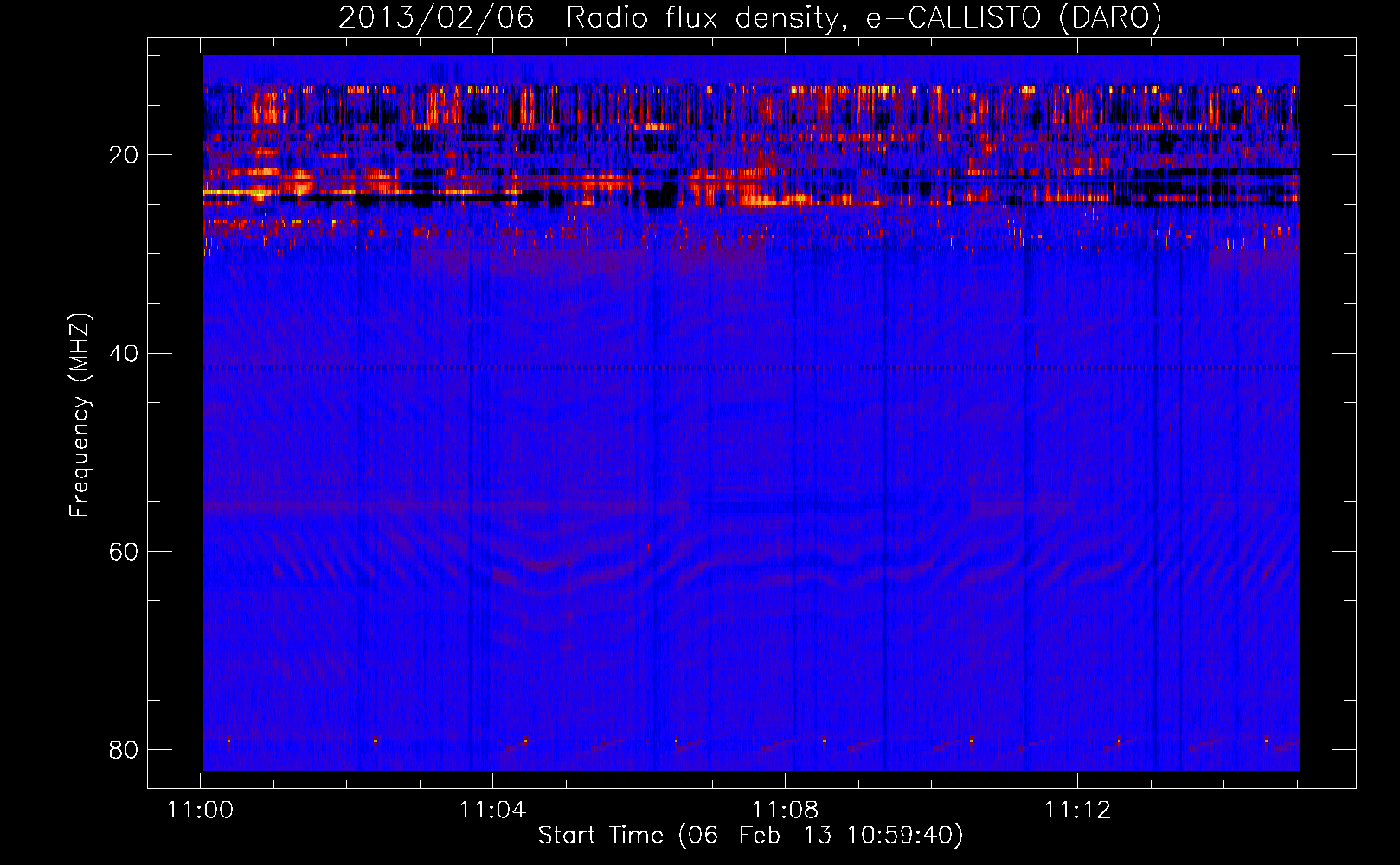Click the 'Frequency (MHZ)' axis label

pyautogui.click(x=80, y=415)
